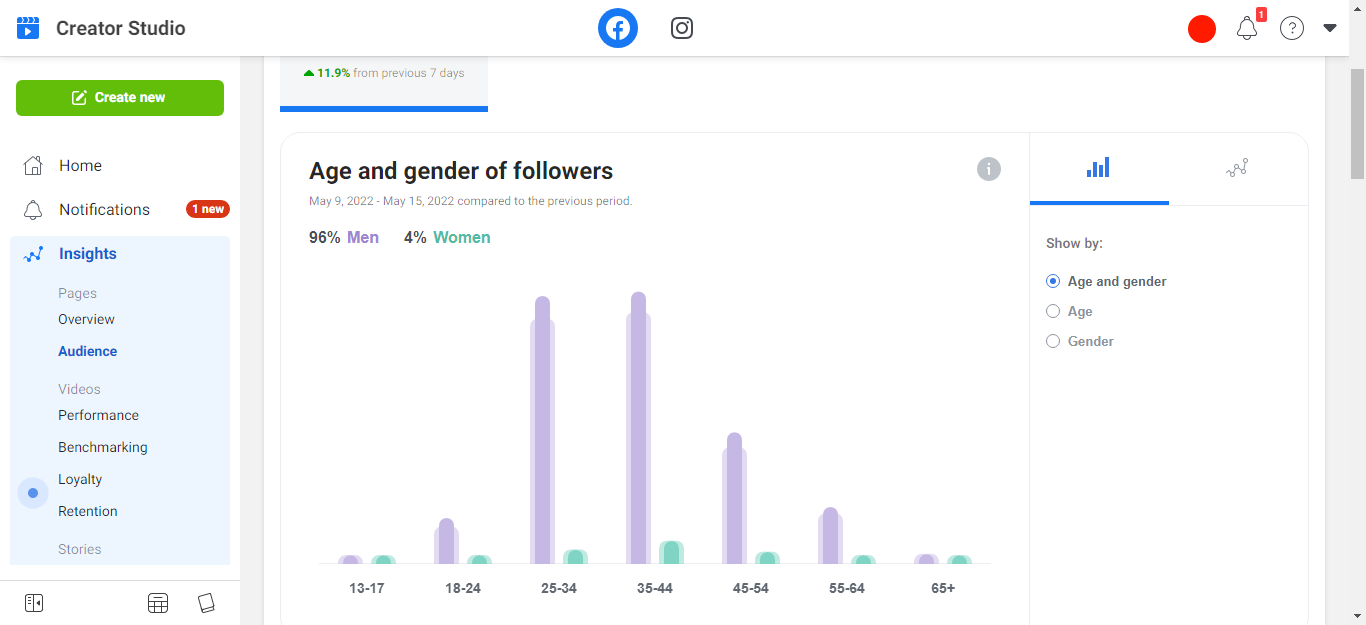Switch to the Facebook platform icon
The height and width of the screenshot is (625, 1366).
tap(618, 28)
